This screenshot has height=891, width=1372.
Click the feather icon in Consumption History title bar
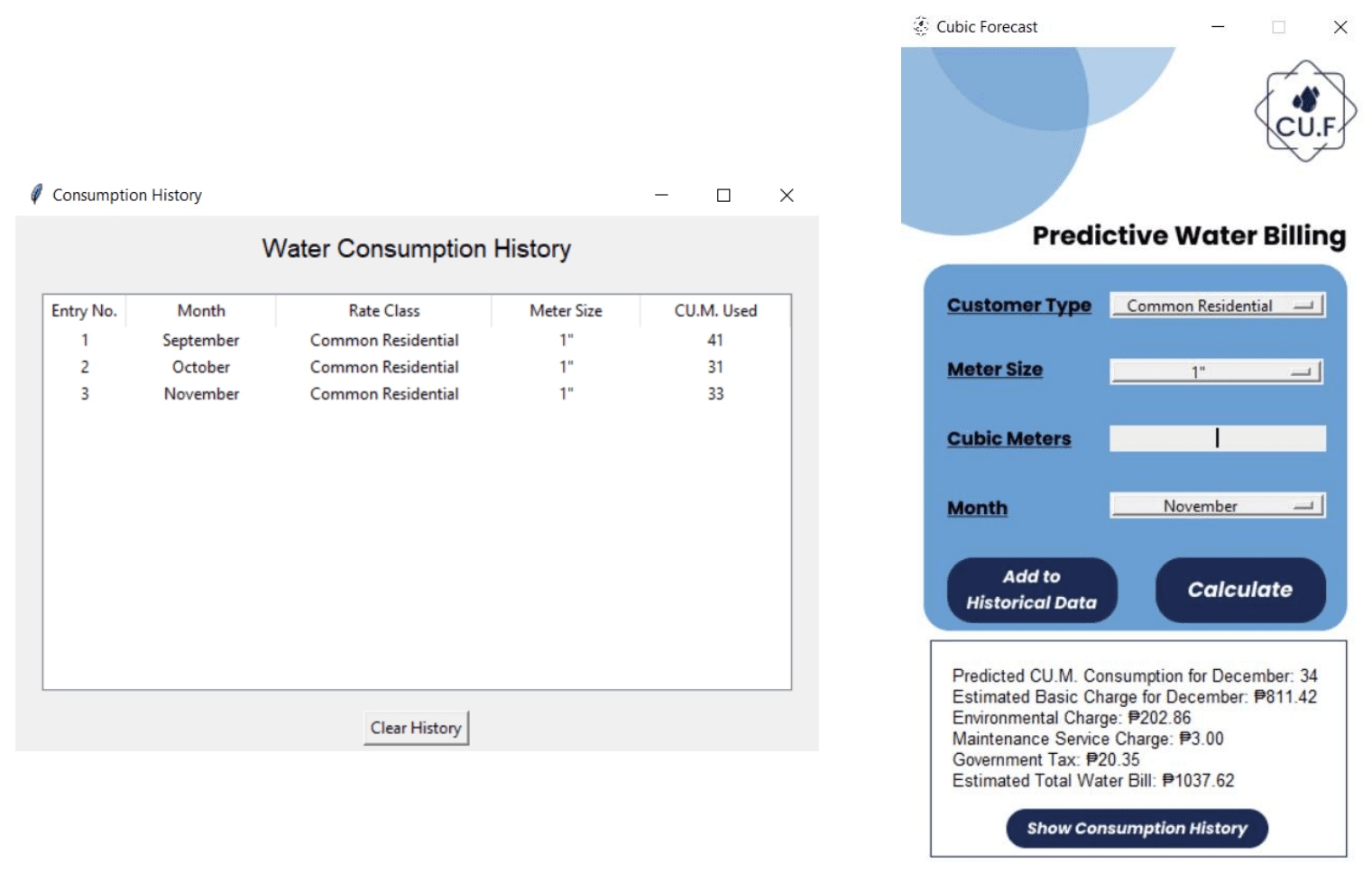click(x=36, y=194)
